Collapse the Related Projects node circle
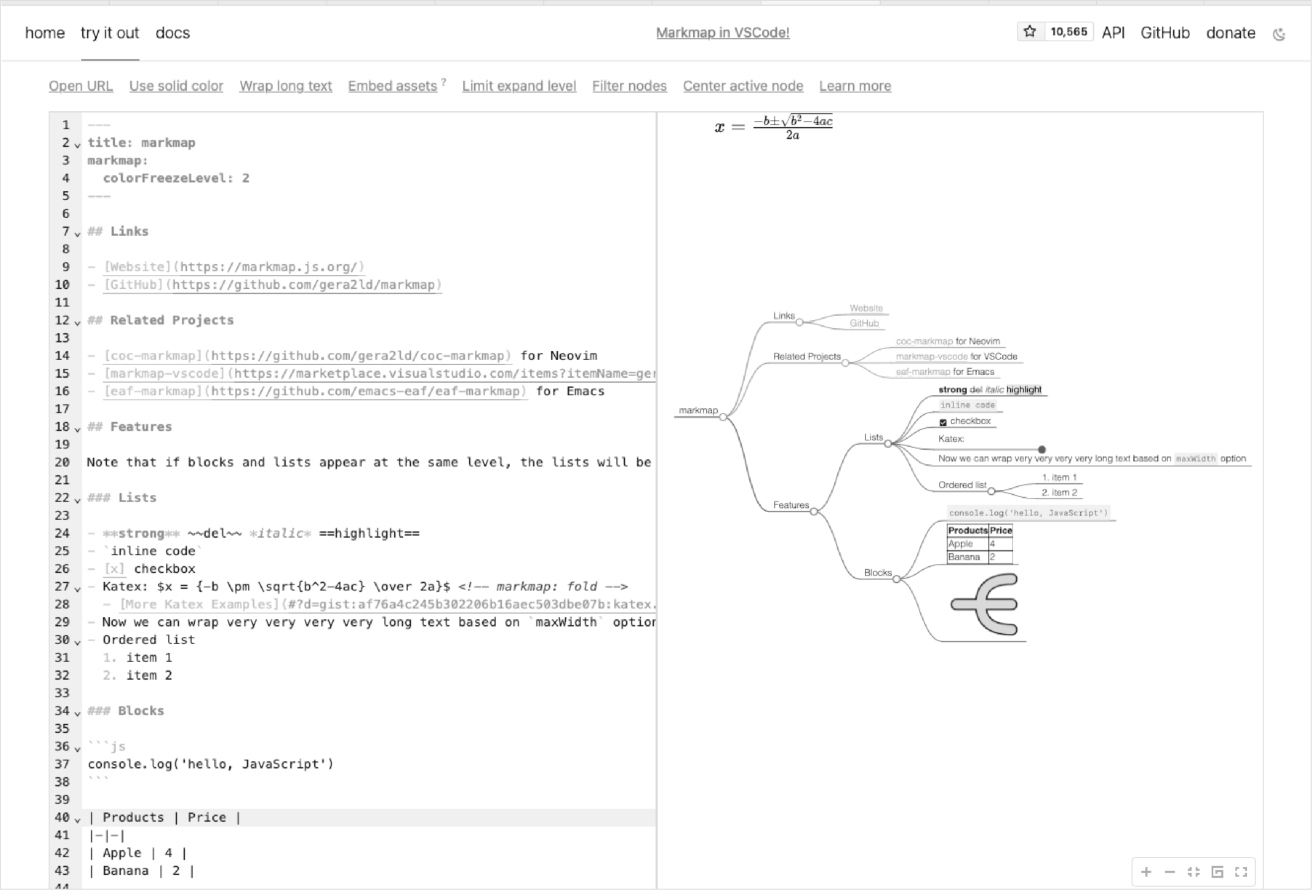Image resolution: width=1312 pixels, height=890 pixels. click(845, 363)
